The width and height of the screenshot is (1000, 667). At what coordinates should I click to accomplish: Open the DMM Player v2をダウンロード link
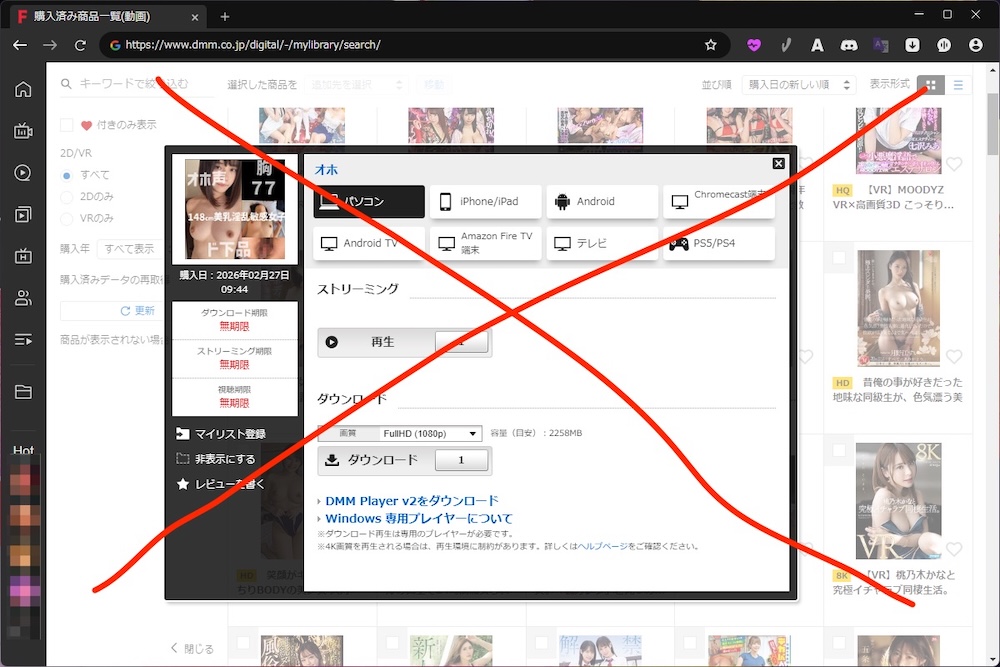pyautogui.click(x=411, y=501)
